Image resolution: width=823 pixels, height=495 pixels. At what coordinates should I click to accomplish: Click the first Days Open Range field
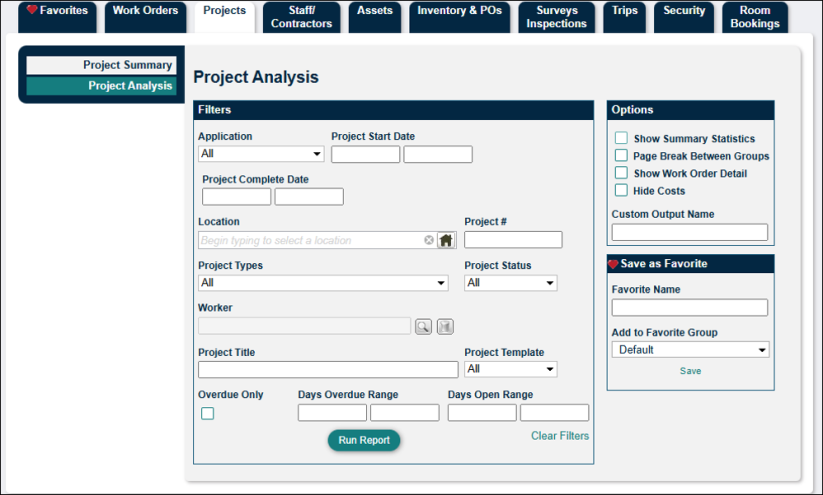tap(482, 413)
